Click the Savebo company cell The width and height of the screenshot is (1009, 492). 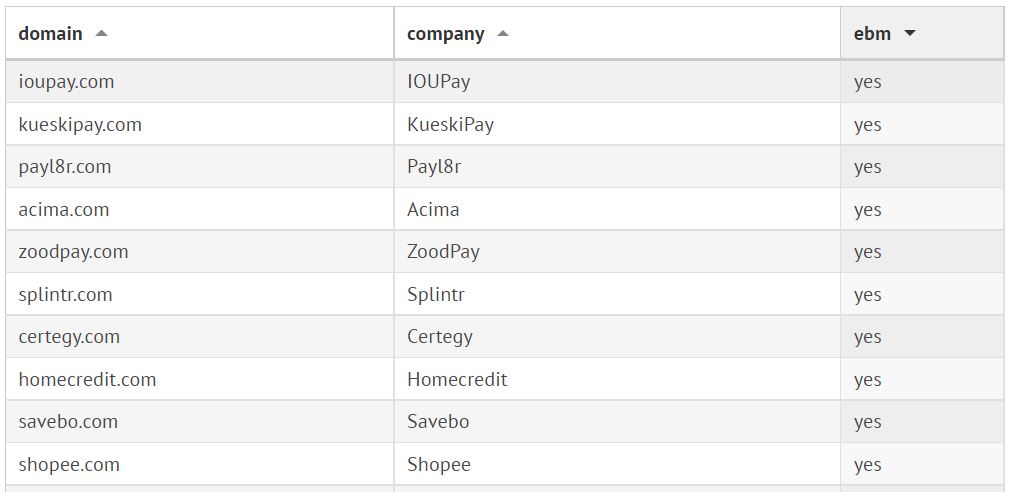point(438,422)
